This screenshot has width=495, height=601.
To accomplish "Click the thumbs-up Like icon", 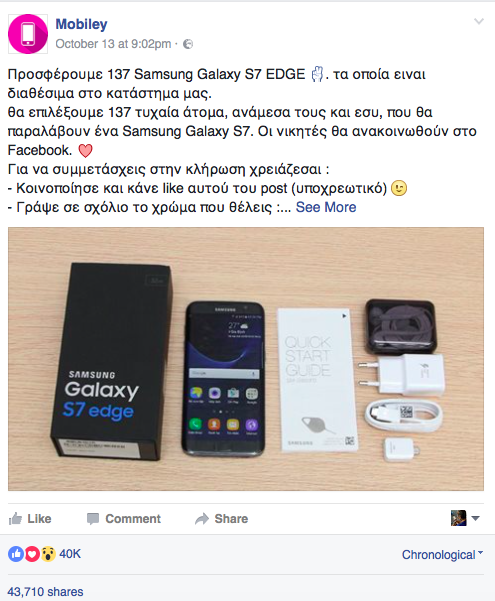I will tap(16, 519).
